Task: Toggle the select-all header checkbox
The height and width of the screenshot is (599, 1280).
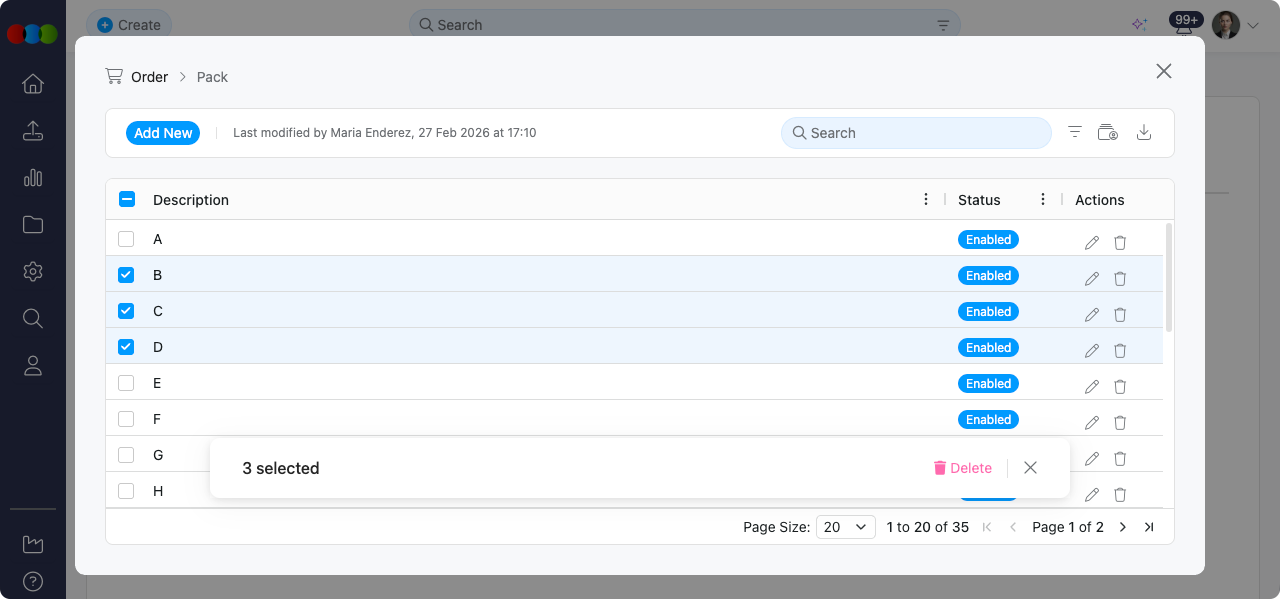Action: coord(127,199)
